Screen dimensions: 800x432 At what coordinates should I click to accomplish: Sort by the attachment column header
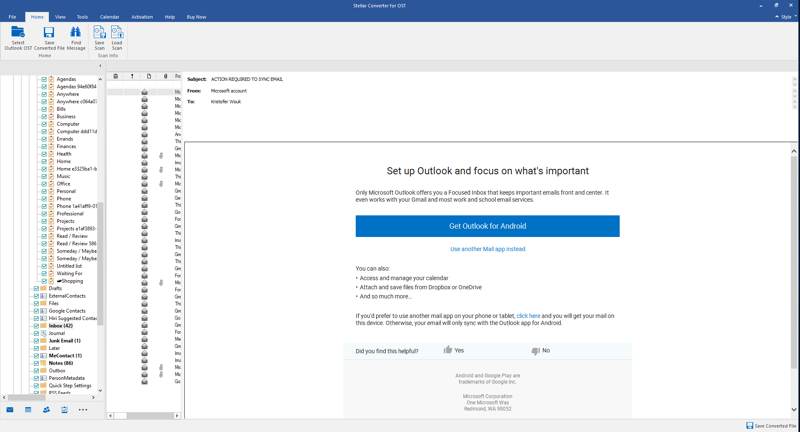165,76
